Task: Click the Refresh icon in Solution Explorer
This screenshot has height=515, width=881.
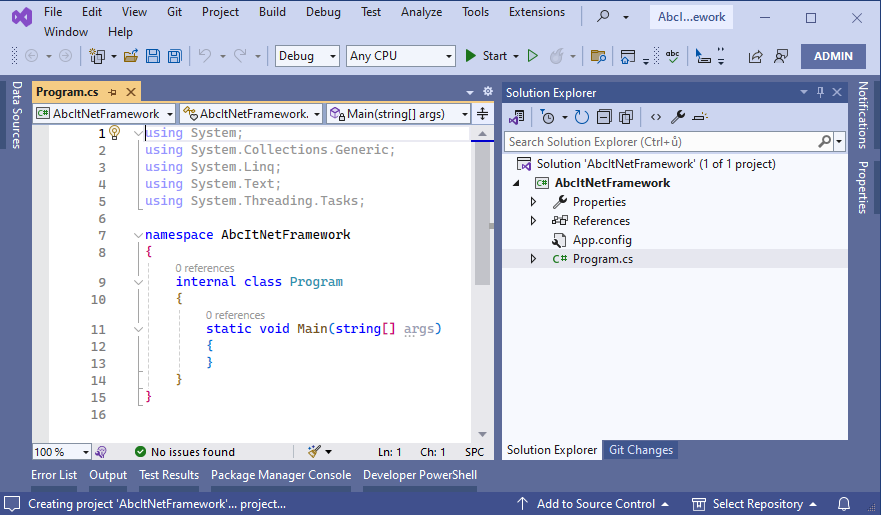Action: coord(581,118)
